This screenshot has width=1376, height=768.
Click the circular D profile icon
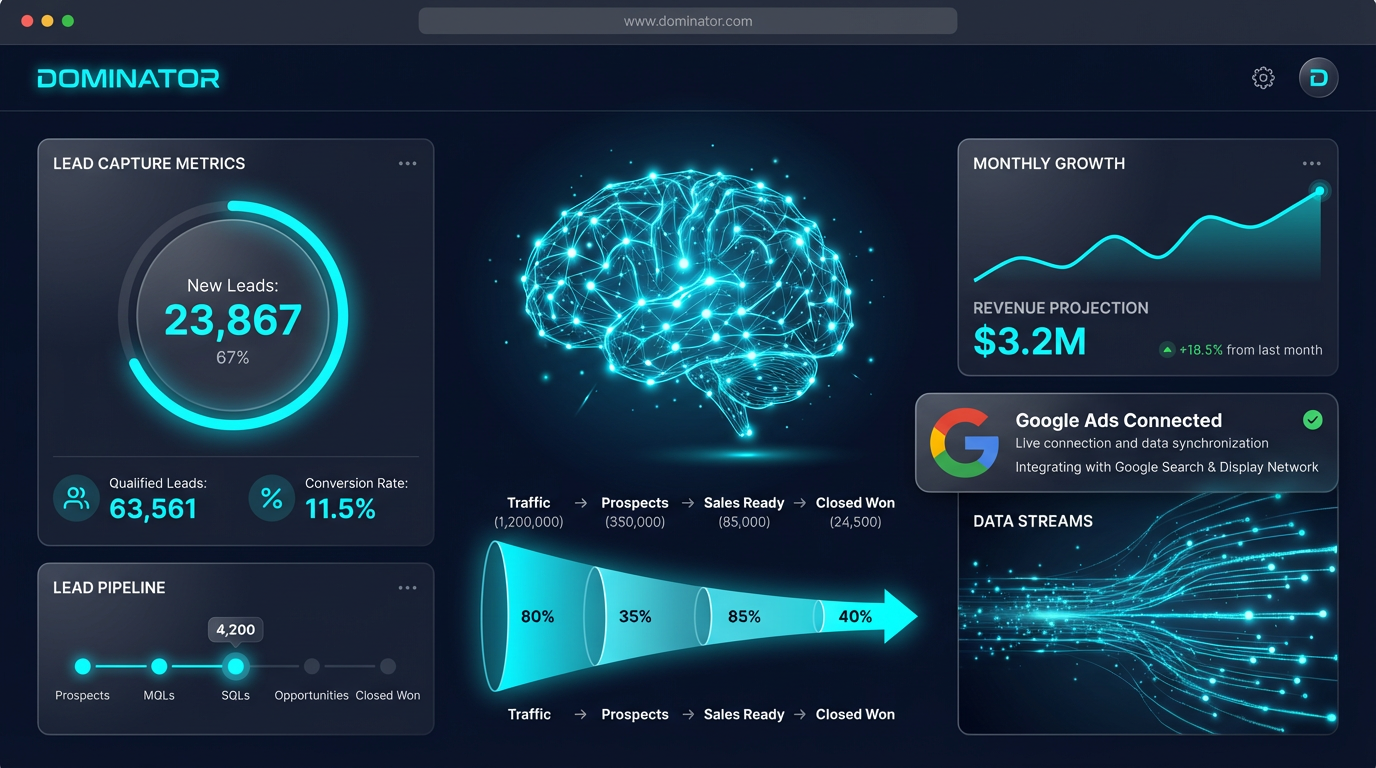point(1318,77)
